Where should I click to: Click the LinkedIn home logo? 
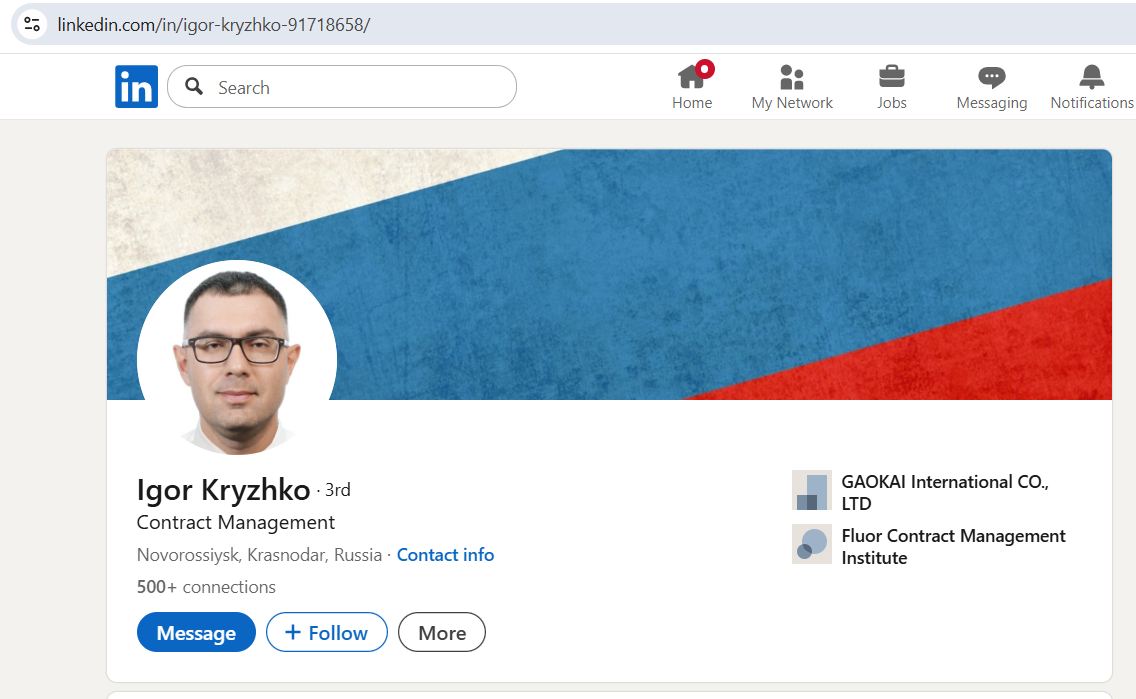(136, 86)
